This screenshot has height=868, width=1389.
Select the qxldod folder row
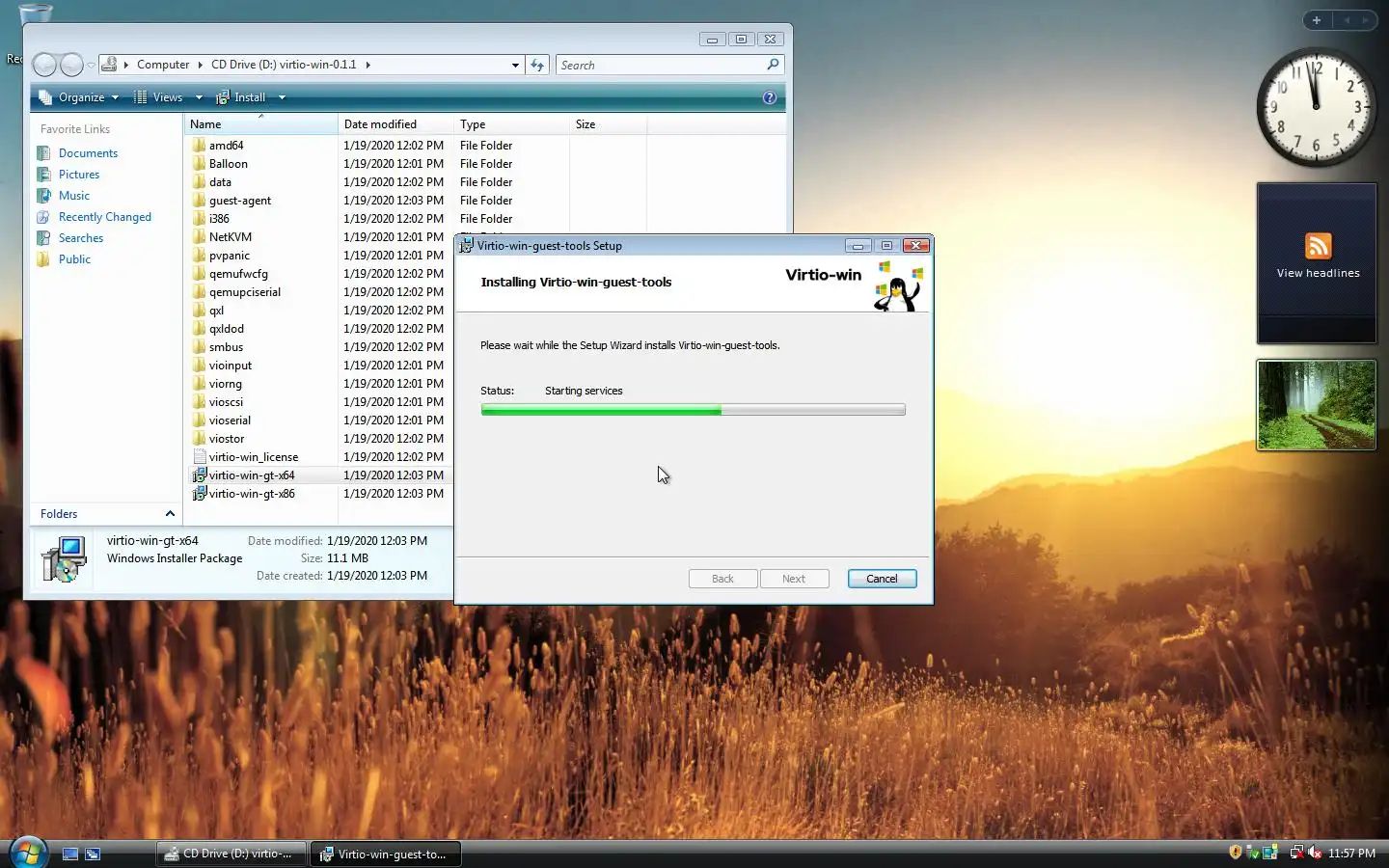[318, 329]
